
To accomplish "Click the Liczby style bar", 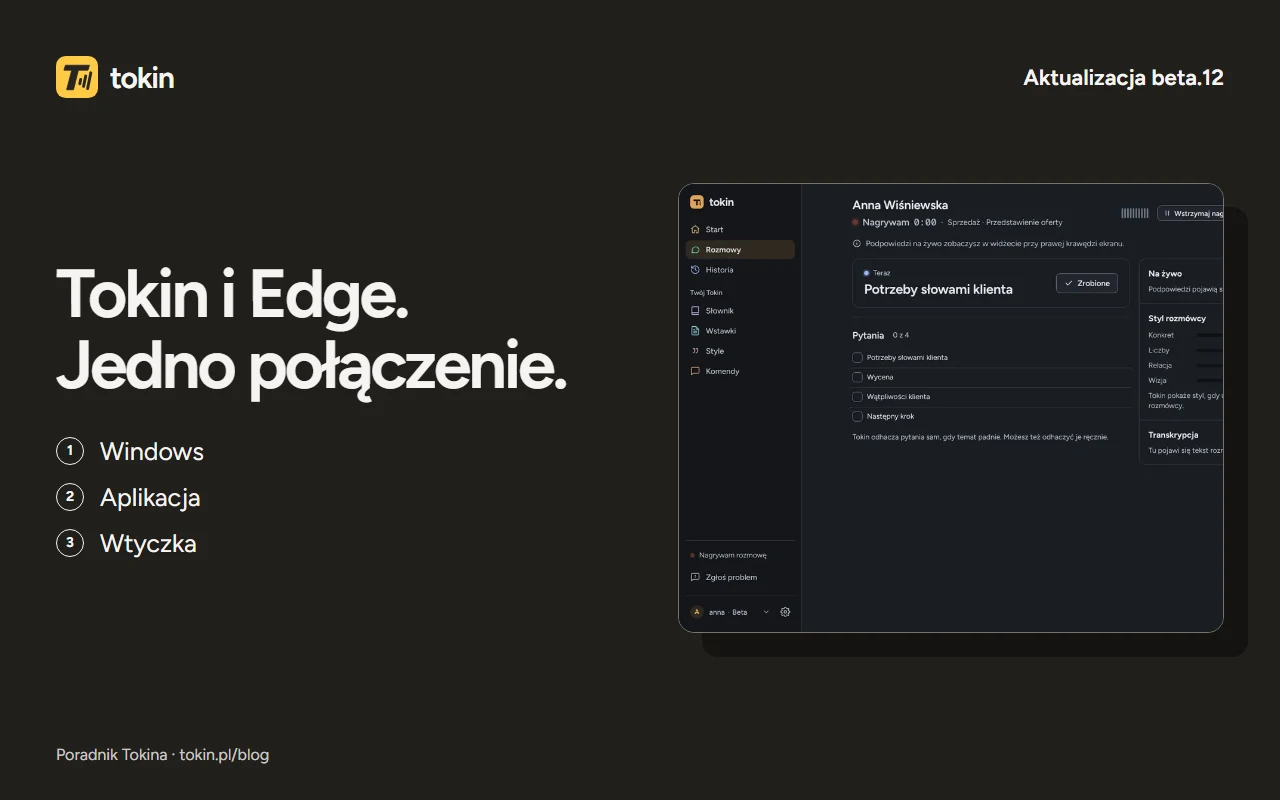I will tap(1210, 350).
